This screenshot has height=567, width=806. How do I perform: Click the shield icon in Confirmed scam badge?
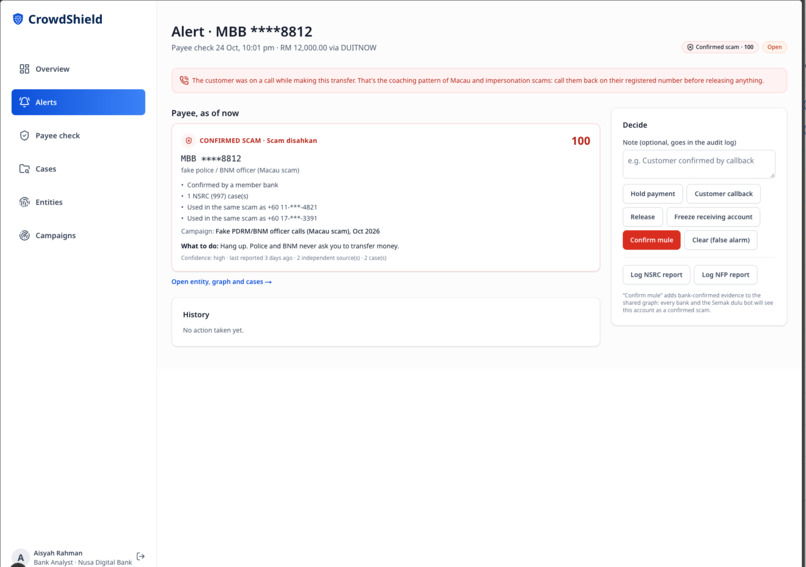tap(690, 47)
